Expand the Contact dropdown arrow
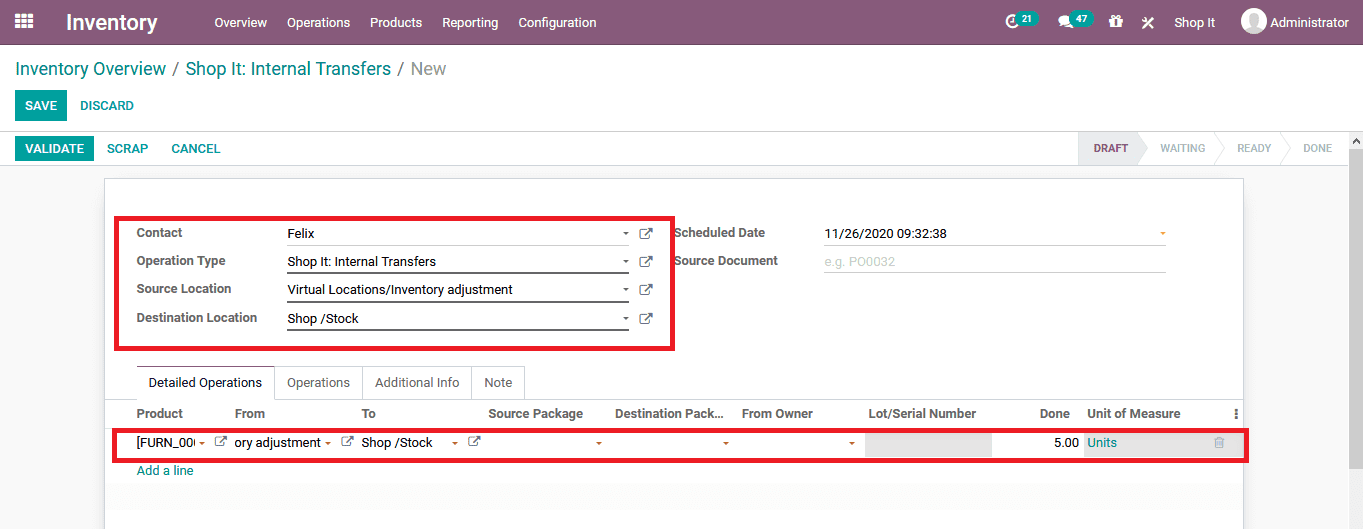This screenshot has width=1363, height=529. (x=625, y=234)
